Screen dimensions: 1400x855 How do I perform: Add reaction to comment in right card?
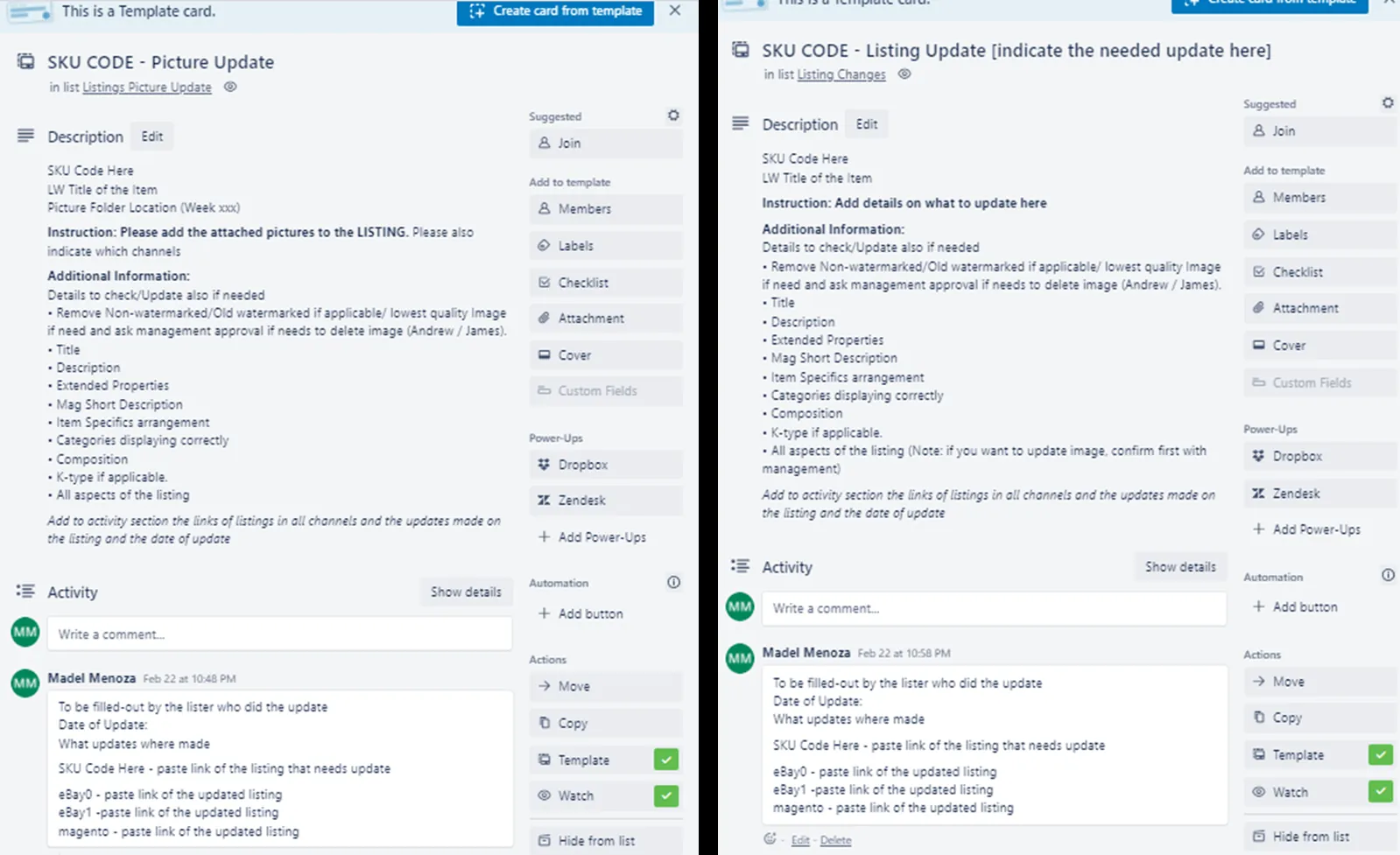pos(770,839)
